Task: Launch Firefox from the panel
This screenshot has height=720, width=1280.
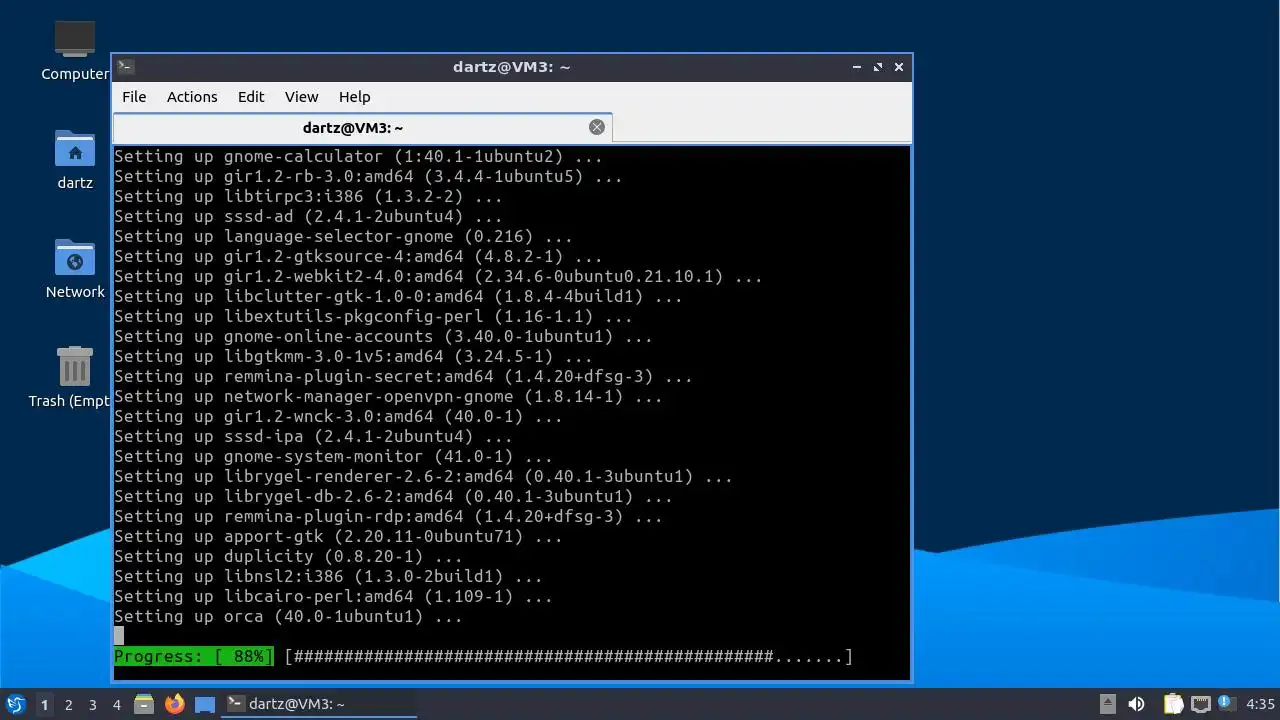Action: (x=175, y=704)
